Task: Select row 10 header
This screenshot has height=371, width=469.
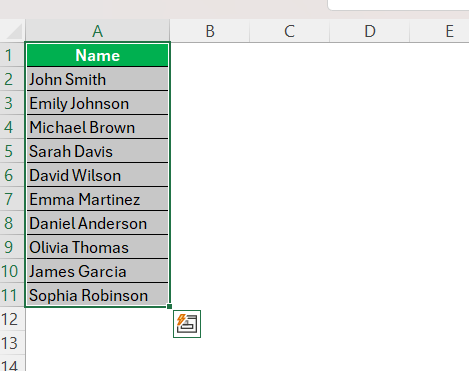Action: point(12,271)
